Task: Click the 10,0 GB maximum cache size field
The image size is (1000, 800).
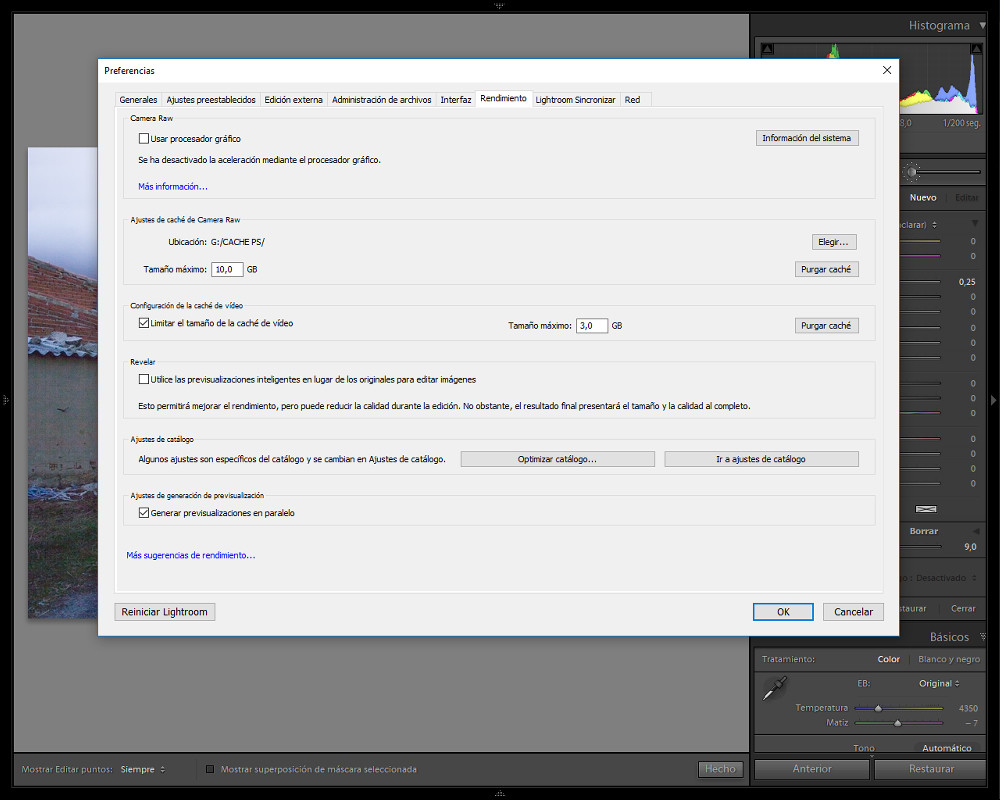Action: 226,269
